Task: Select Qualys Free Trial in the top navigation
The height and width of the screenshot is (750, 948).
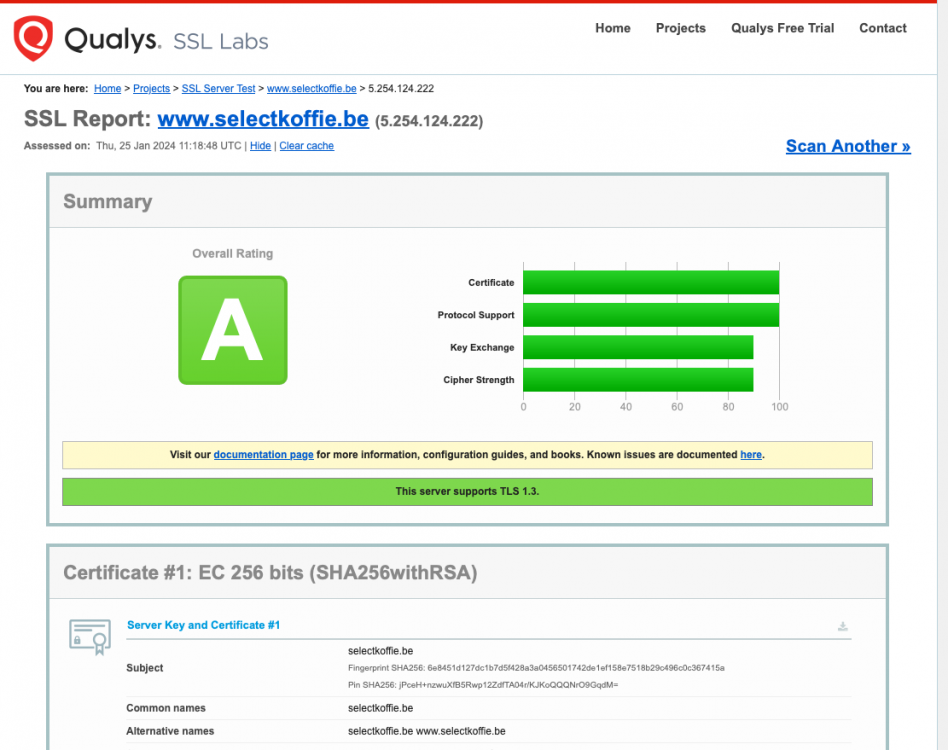Action: point(782,28)
